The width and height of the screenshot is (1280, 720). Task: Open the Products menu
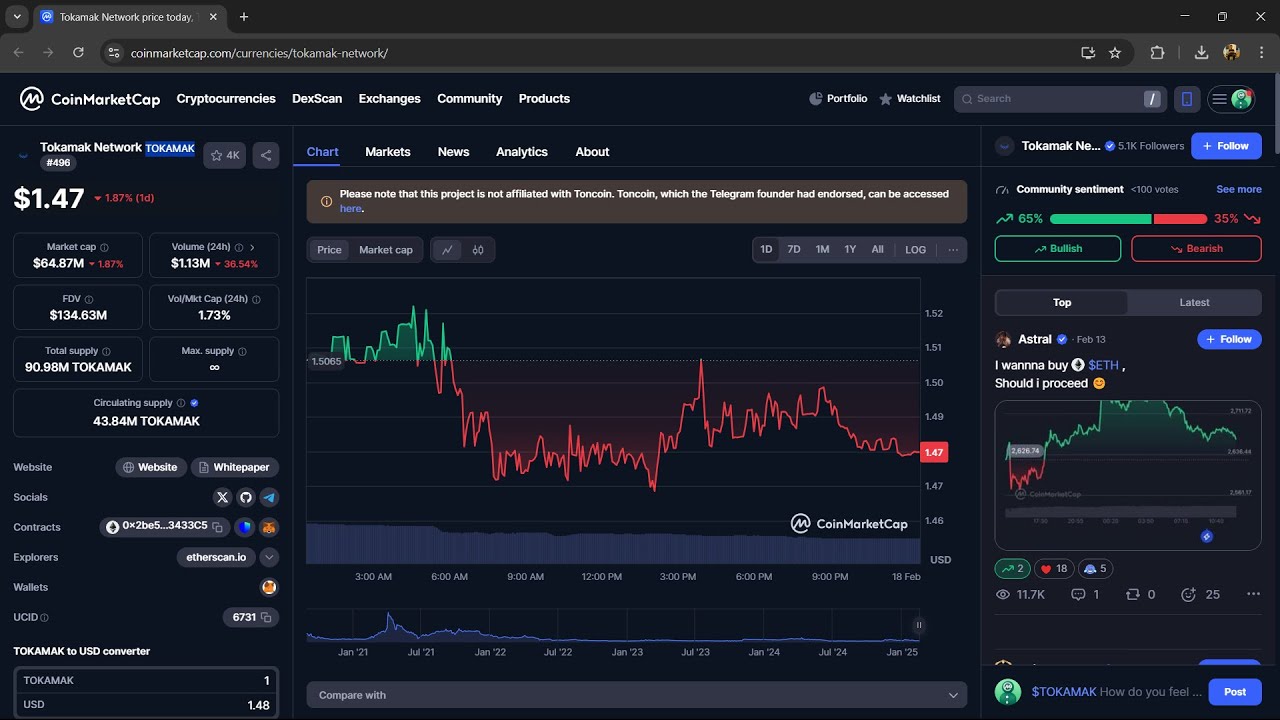point(544,99)
